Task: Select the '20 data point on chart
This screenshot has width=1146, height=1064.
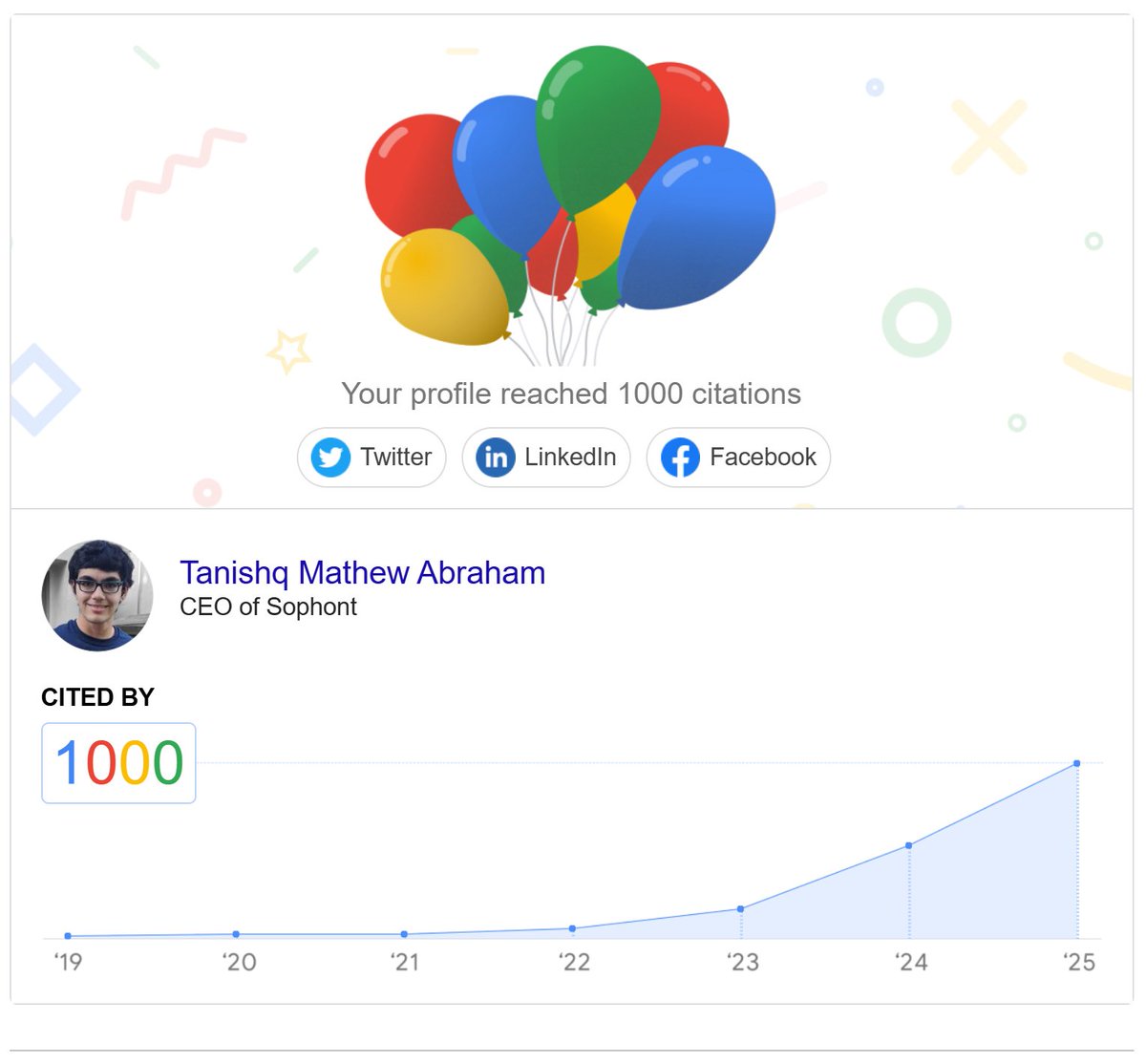Action: click(236, 934)
